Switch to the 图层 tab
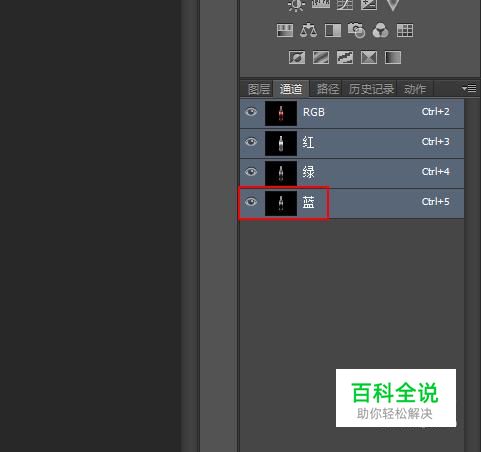 259,89
